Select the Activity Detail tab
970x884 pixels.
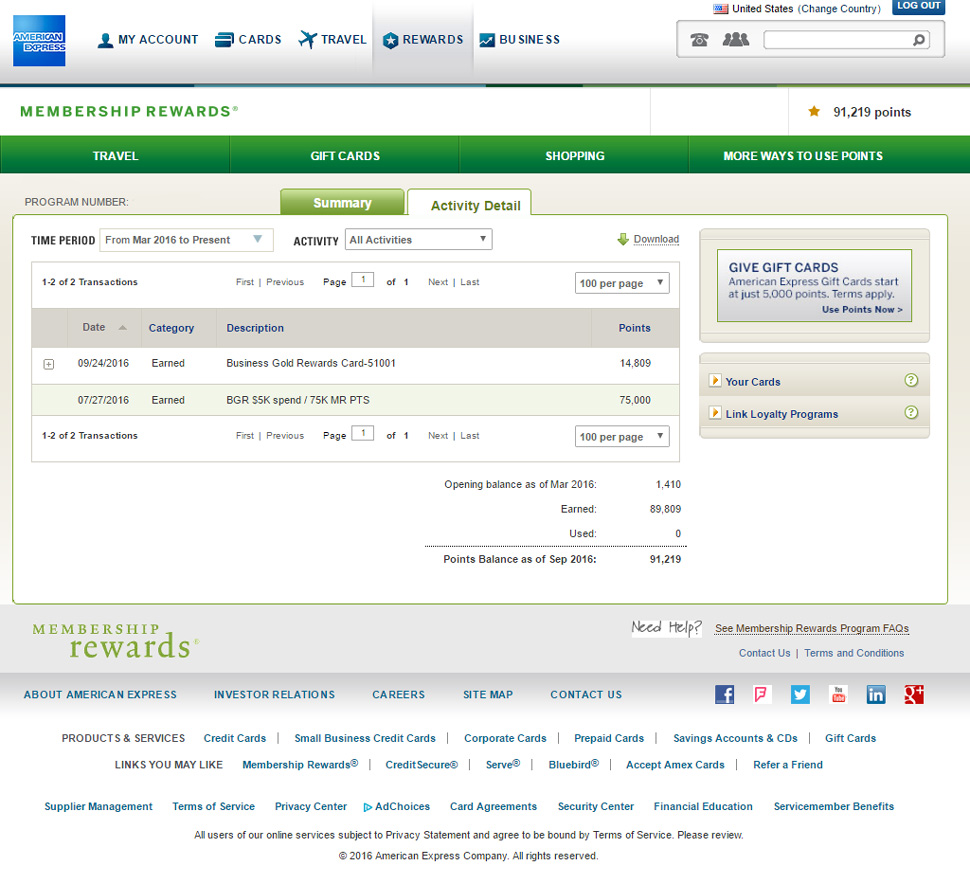point(470,204)
